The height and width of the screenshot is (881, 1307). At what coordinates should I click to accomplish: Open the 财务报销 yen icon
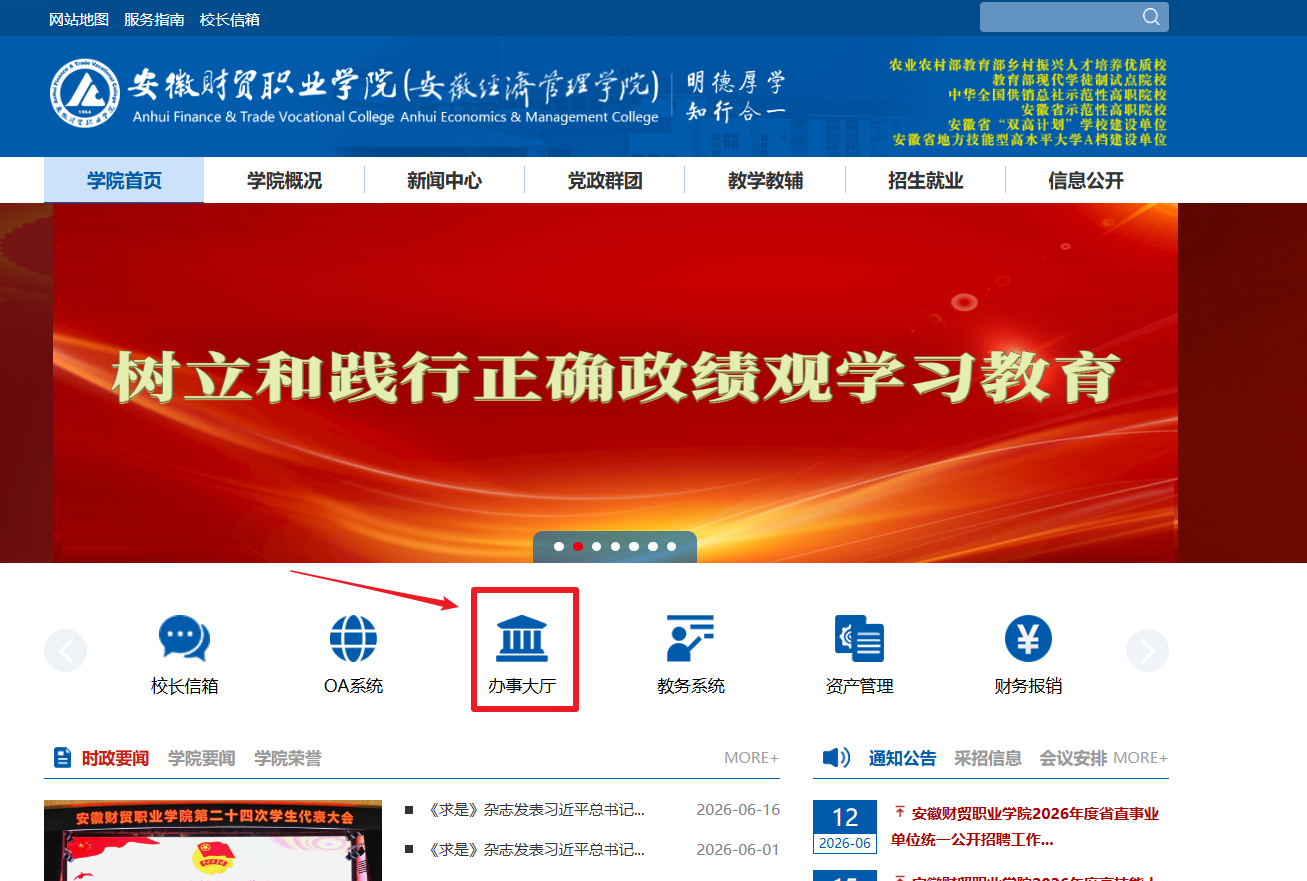1028,638
